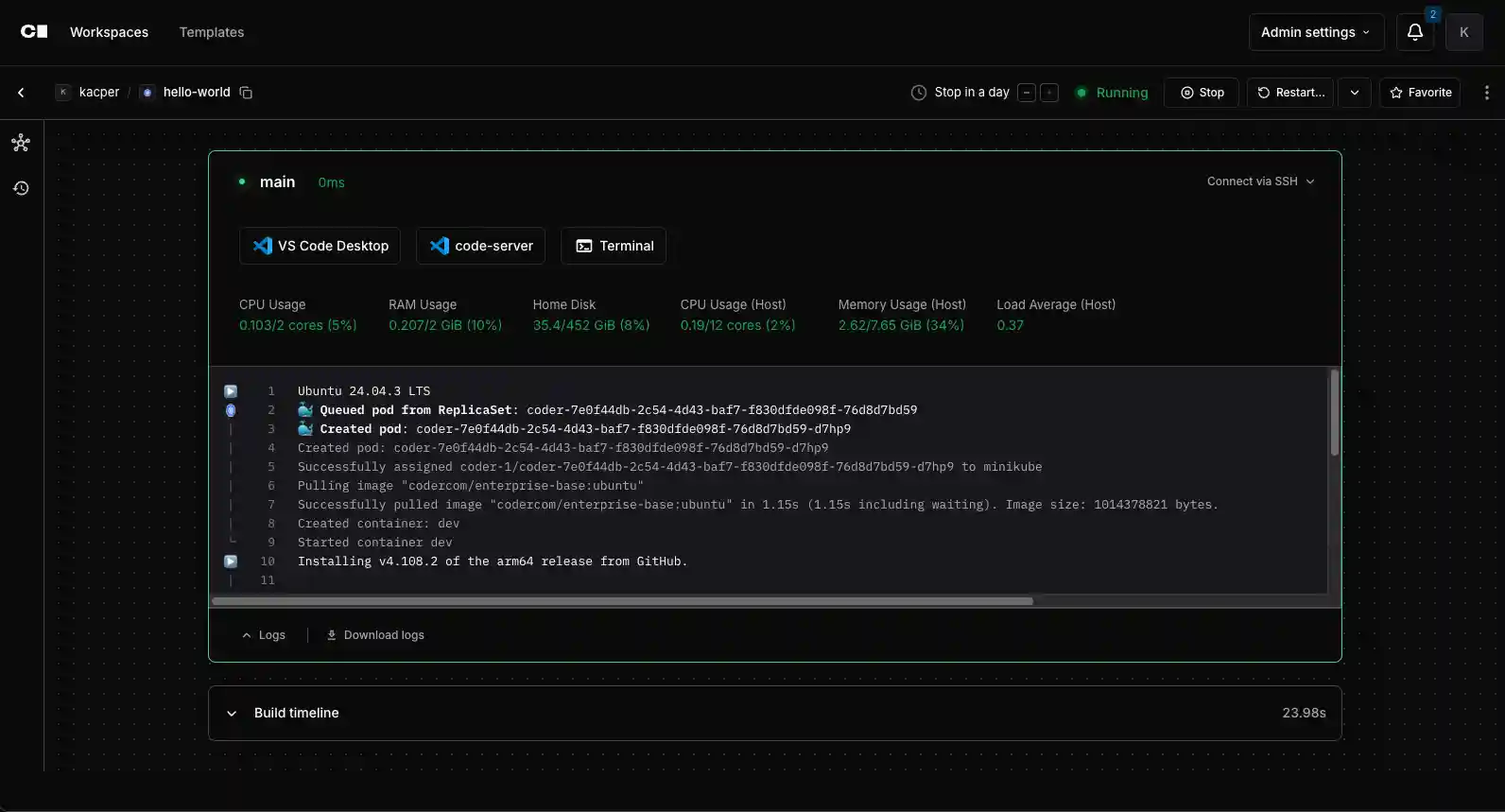The height and width of the screenshot is (812, 1505).
Task: Go to the Workspaces tab
Action: [109, 32]
